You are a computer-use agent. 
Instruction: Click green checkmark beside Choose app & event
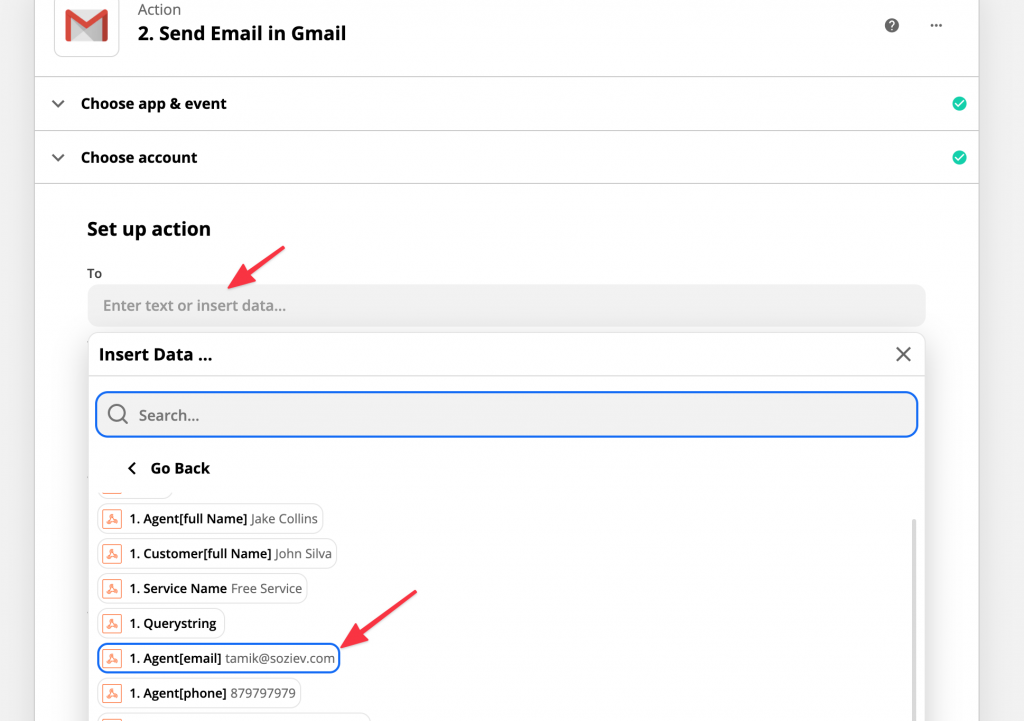click(x=959, y=104)
